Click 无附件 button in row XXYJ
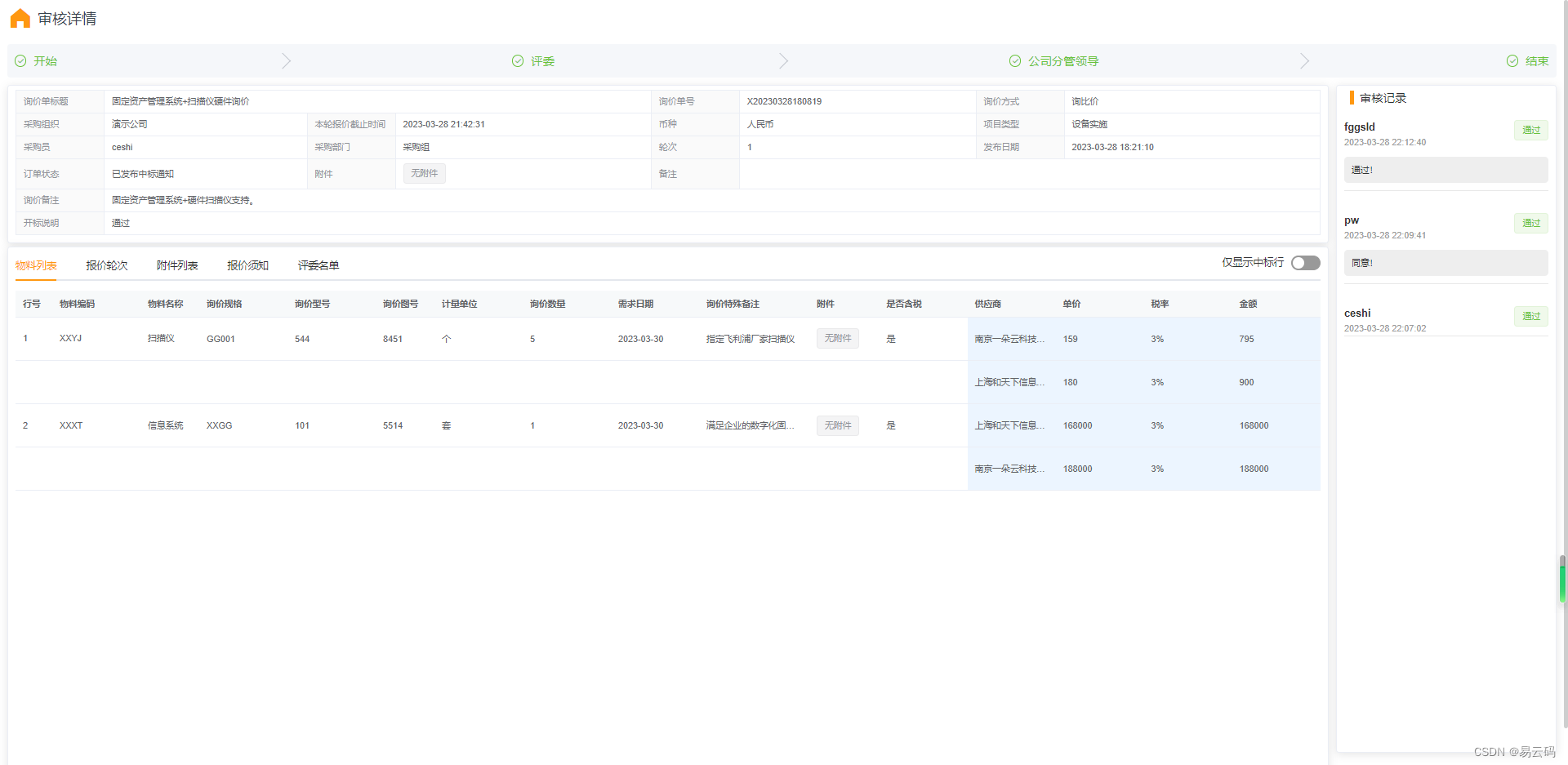 click(837, 338)
